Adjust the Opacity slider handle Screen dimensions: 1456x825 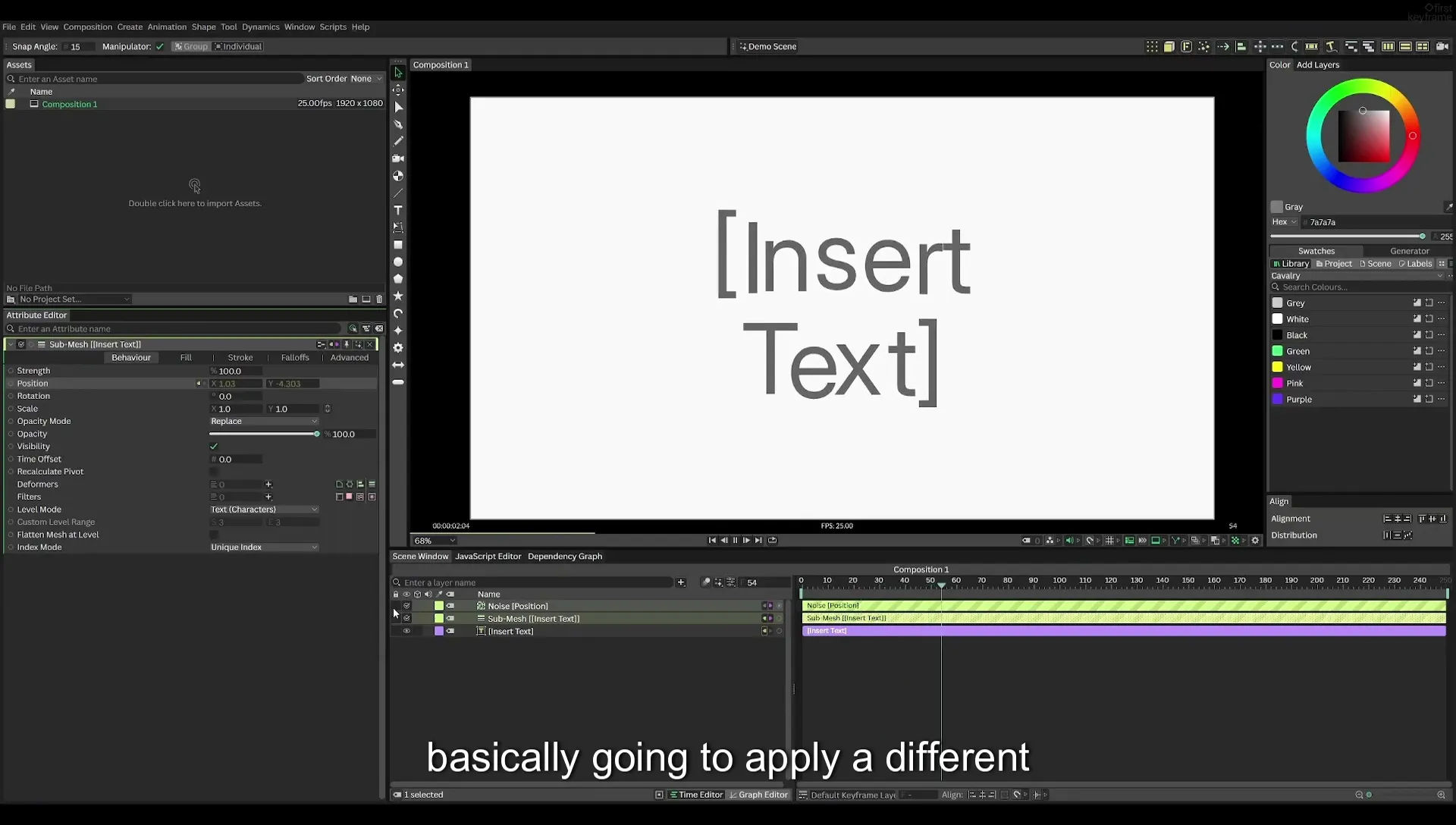click(x=317, y=434)
